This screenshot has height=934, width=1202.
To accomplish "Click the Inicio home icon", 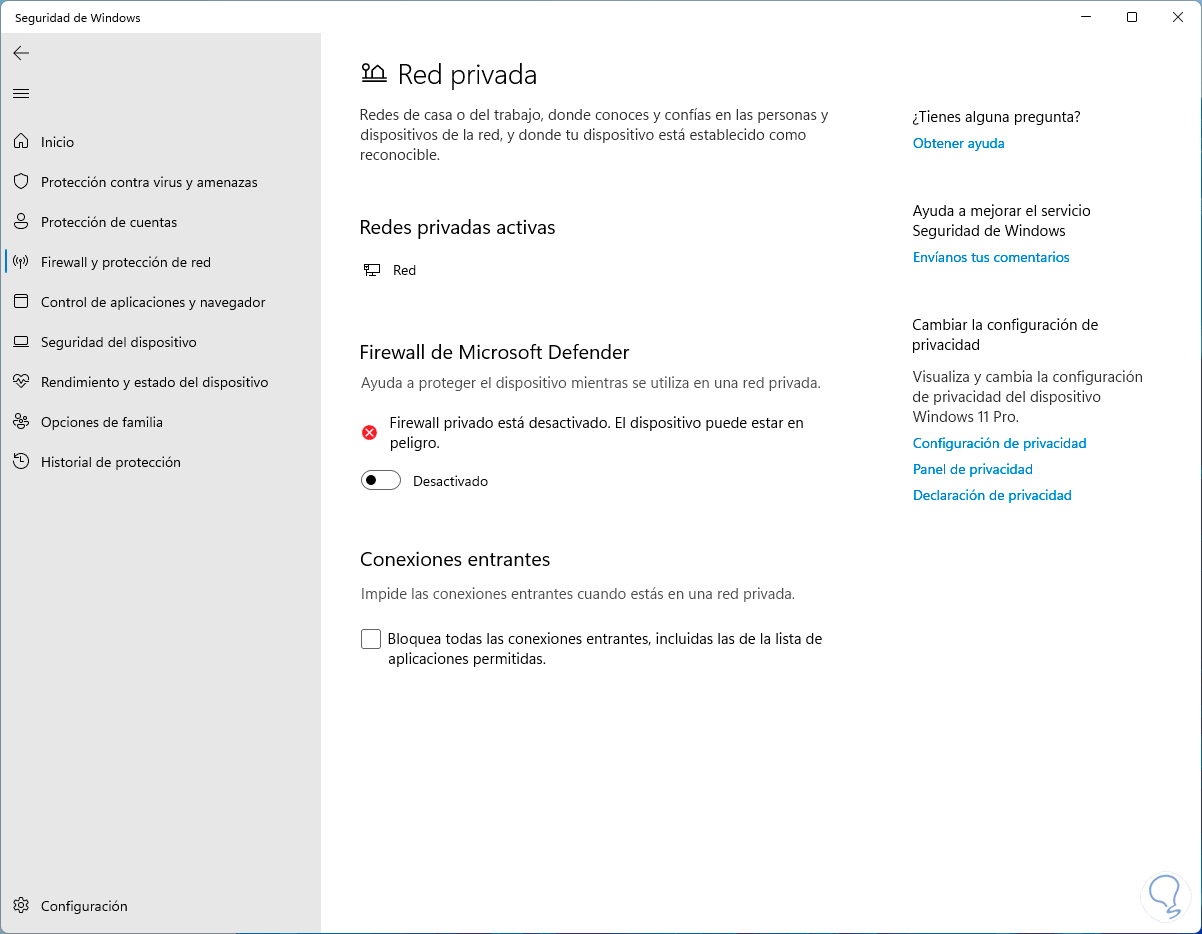I will (x=21, y=142).
